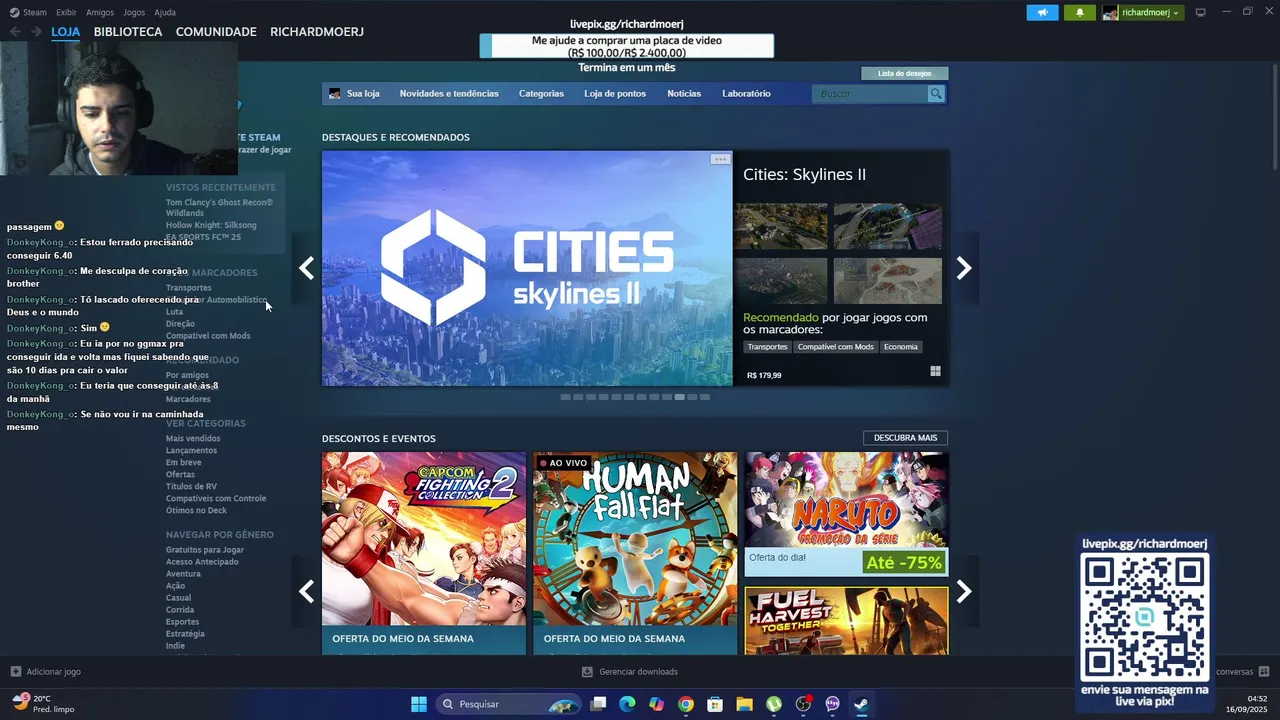
Task: Click the search magnifier in the store
Action: click(936, 93)
